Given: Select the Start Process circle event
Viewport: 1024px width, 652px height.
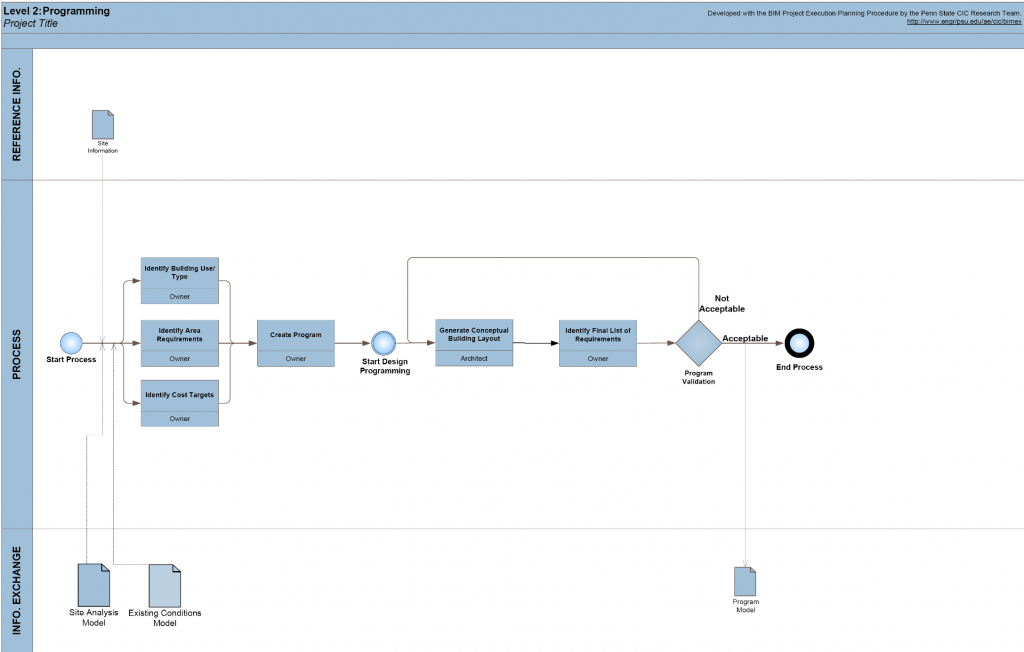Looking at the screenshot, I should pos(70,342).
